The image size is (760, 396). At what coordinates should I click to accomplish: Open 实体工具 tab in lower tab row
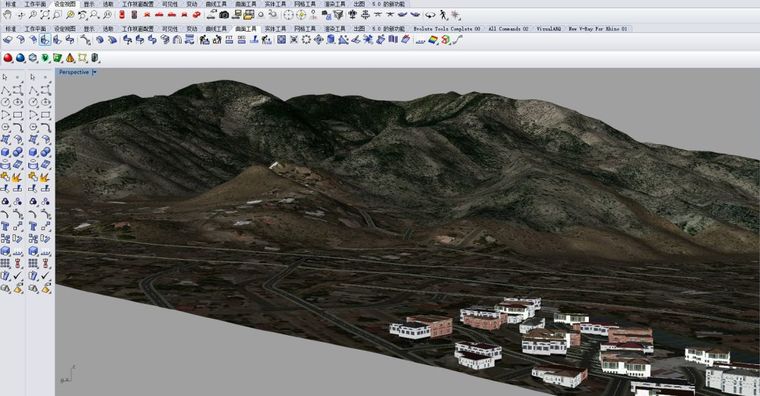pyautogui.click(x=275, y=29)
